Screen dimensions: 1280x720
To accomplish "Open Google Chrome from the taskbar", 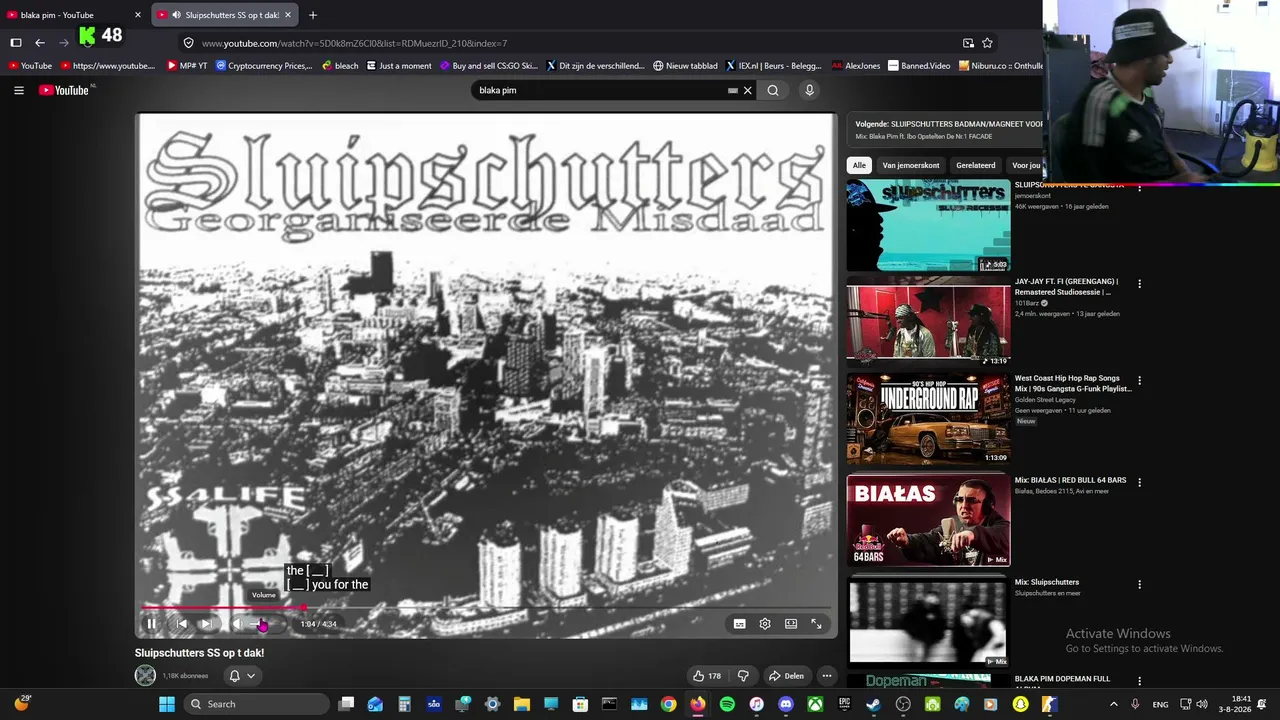I will click(668, 704).
